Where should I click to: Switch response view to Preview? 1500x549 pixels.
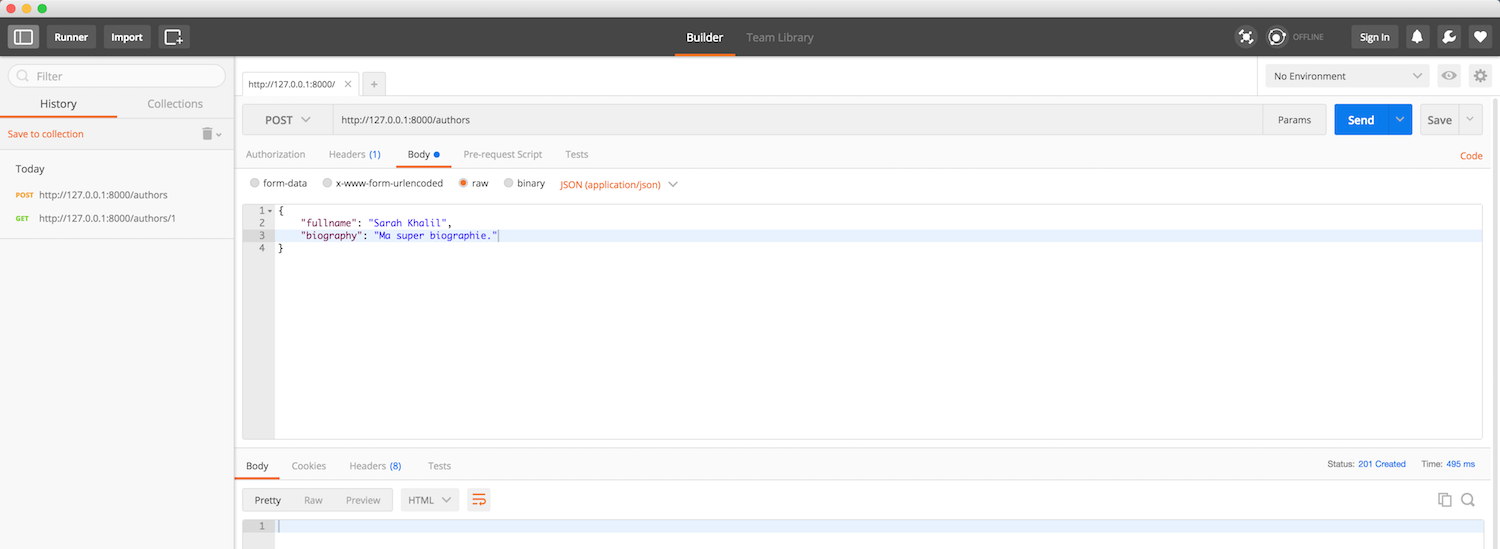pyautogui.click(x=363, y=500)
